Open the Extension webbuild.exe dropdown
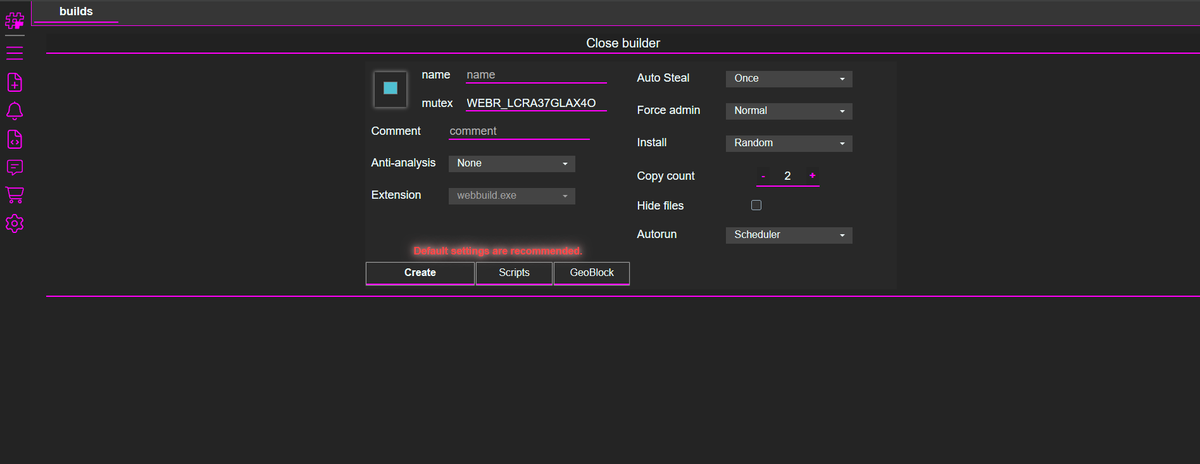Image resolution: width=1200 pixels, height=464 pixels. pos(512,196)
